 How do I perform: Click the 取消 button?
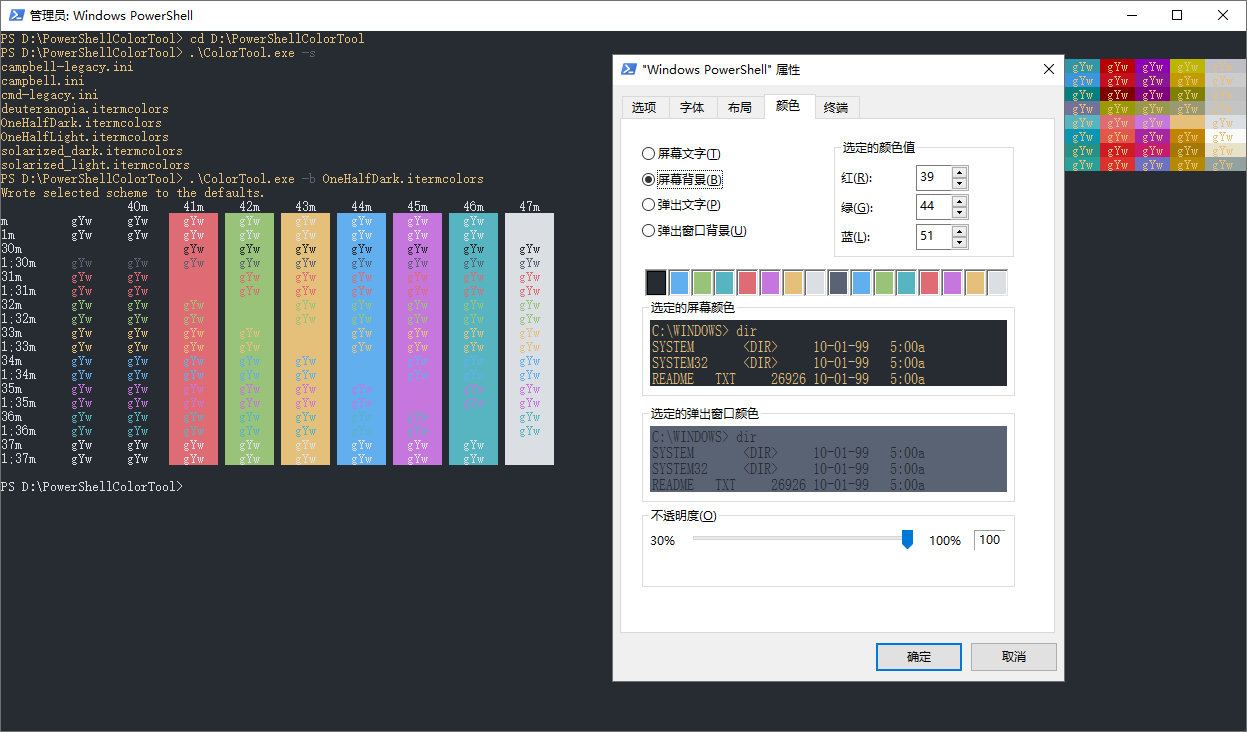pyautogui.click(x=1014, y=657)
